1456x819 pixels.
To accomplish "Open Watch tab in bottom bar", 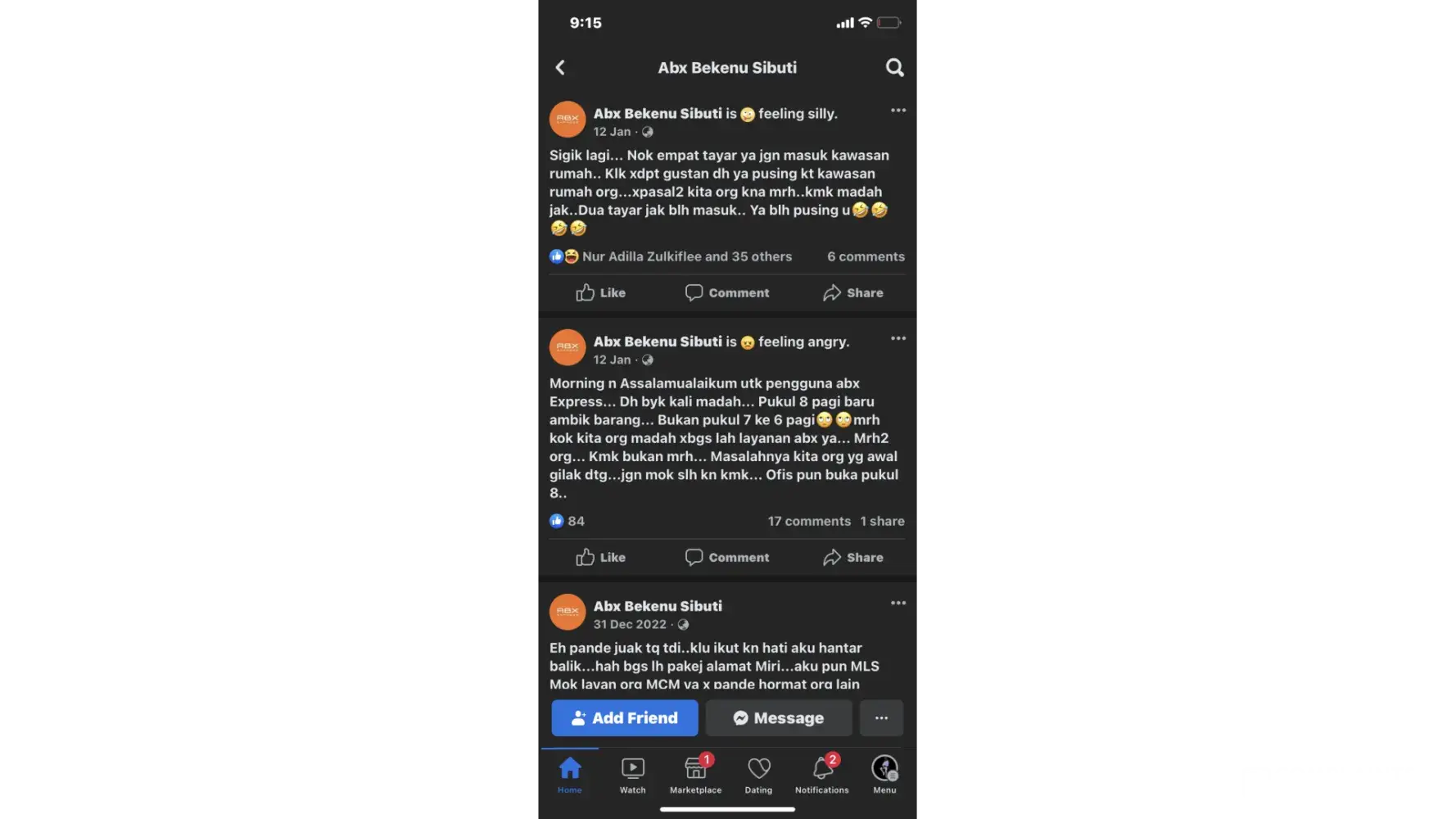I will click(632, 775).
